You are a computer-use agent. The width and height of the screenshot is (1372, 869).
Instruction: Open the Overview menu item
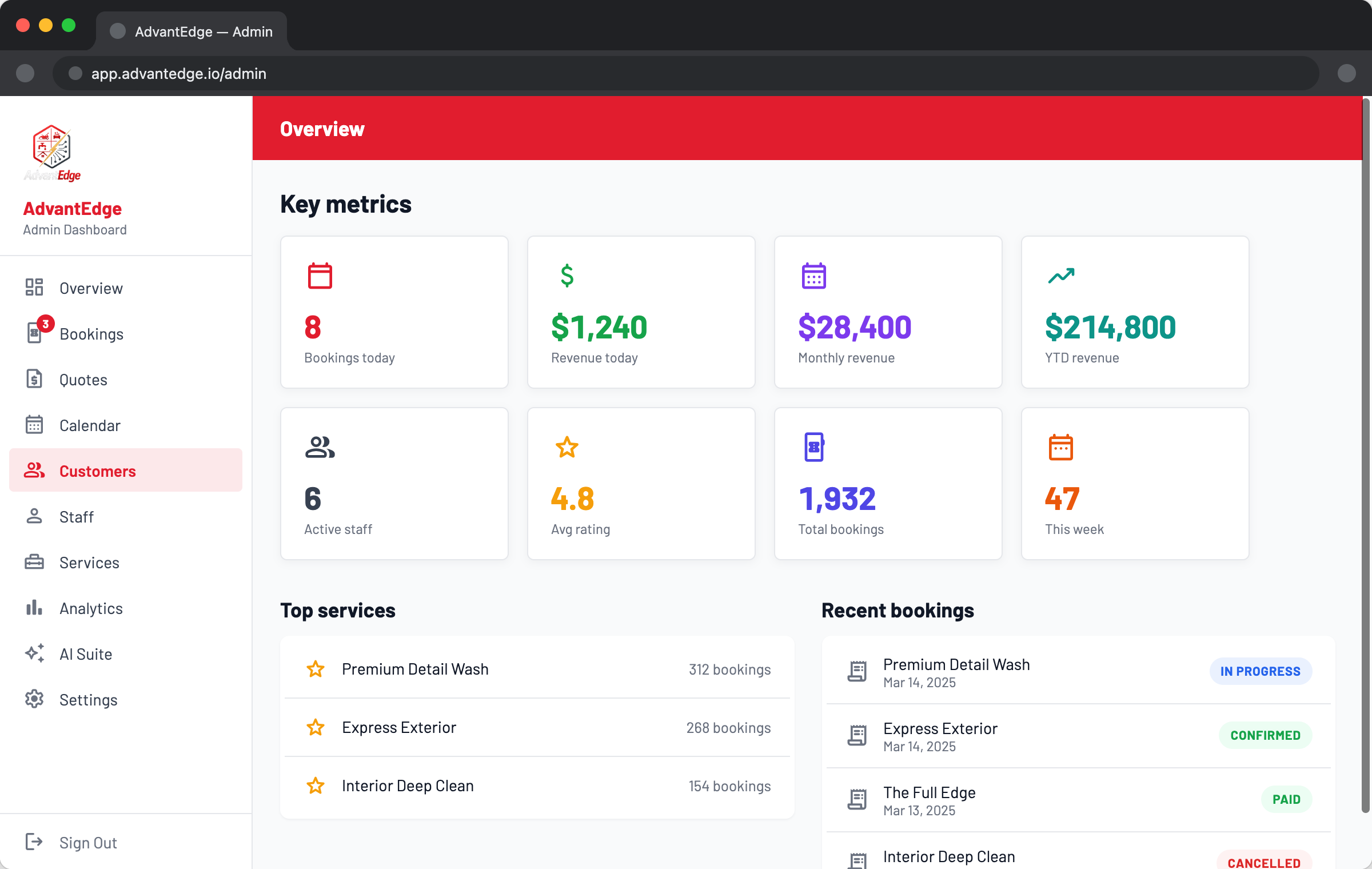(126, 288)
